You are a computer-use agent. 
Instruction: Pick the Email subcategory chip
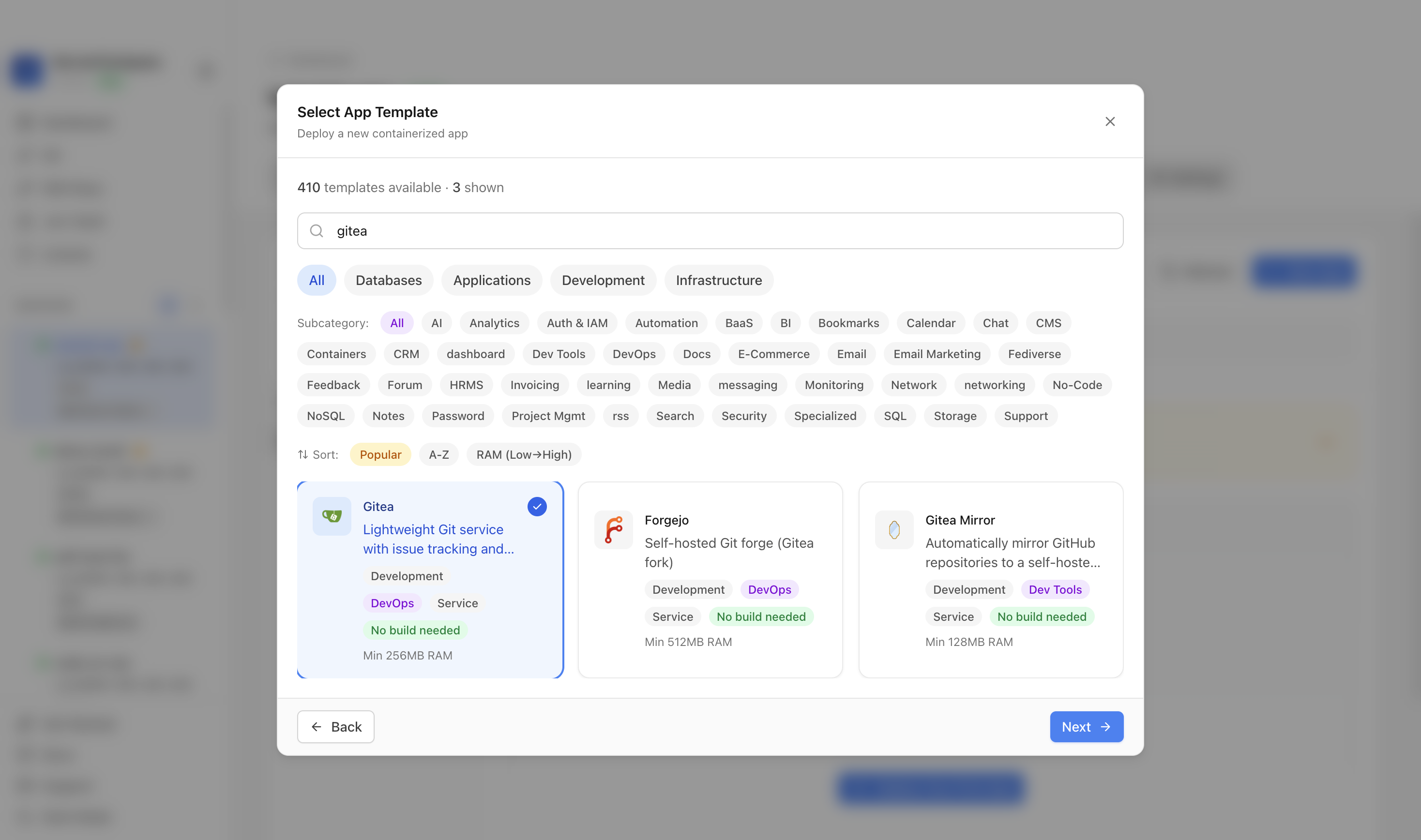pyautogui.click(x=851, y=354)
